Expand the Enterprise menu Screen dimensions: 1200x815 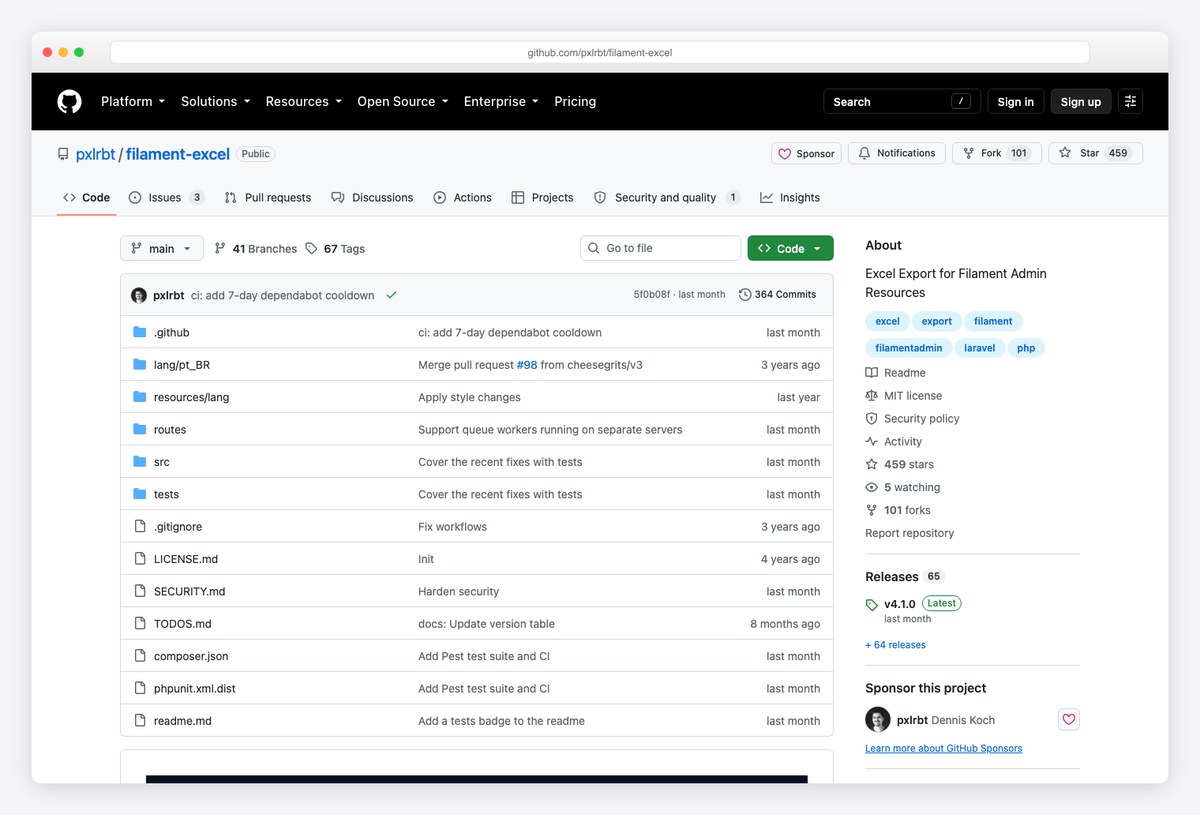(x=501, y=101)
